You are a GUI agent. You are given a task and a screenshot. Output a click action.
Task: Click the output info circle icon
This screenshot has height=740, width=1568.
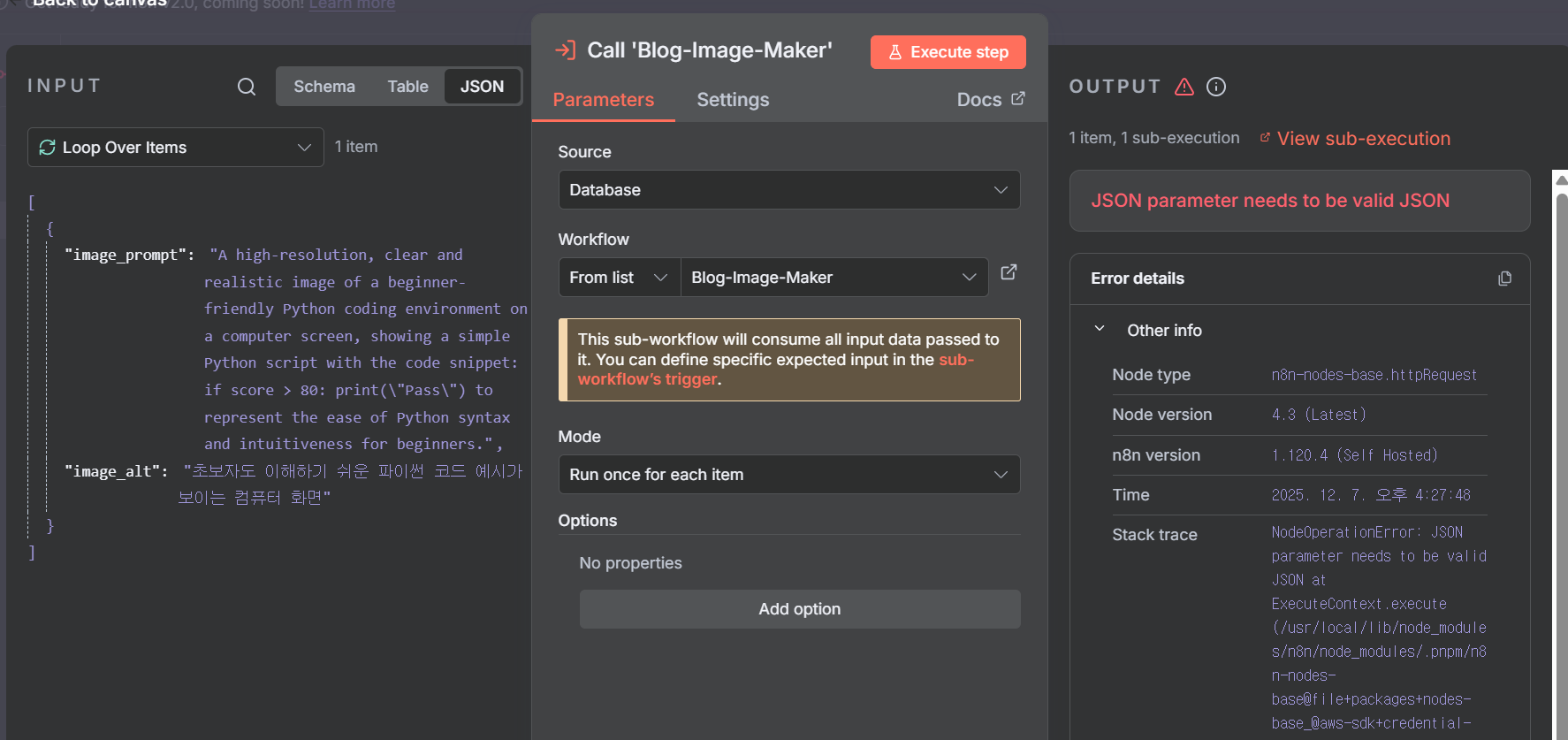pos(1216,87)
